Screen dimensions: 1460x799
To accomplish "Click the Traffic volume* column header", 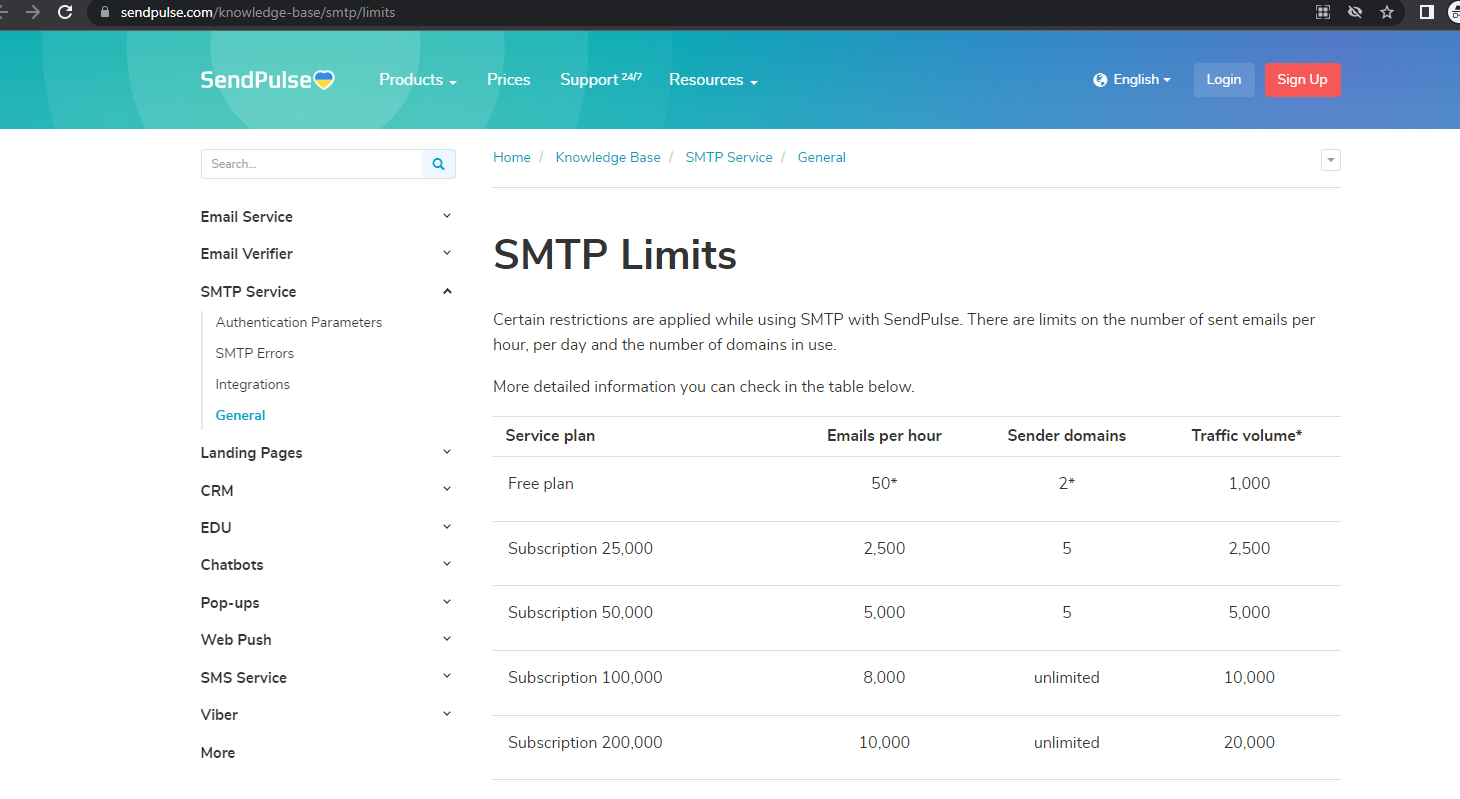I will (1247, 436).
